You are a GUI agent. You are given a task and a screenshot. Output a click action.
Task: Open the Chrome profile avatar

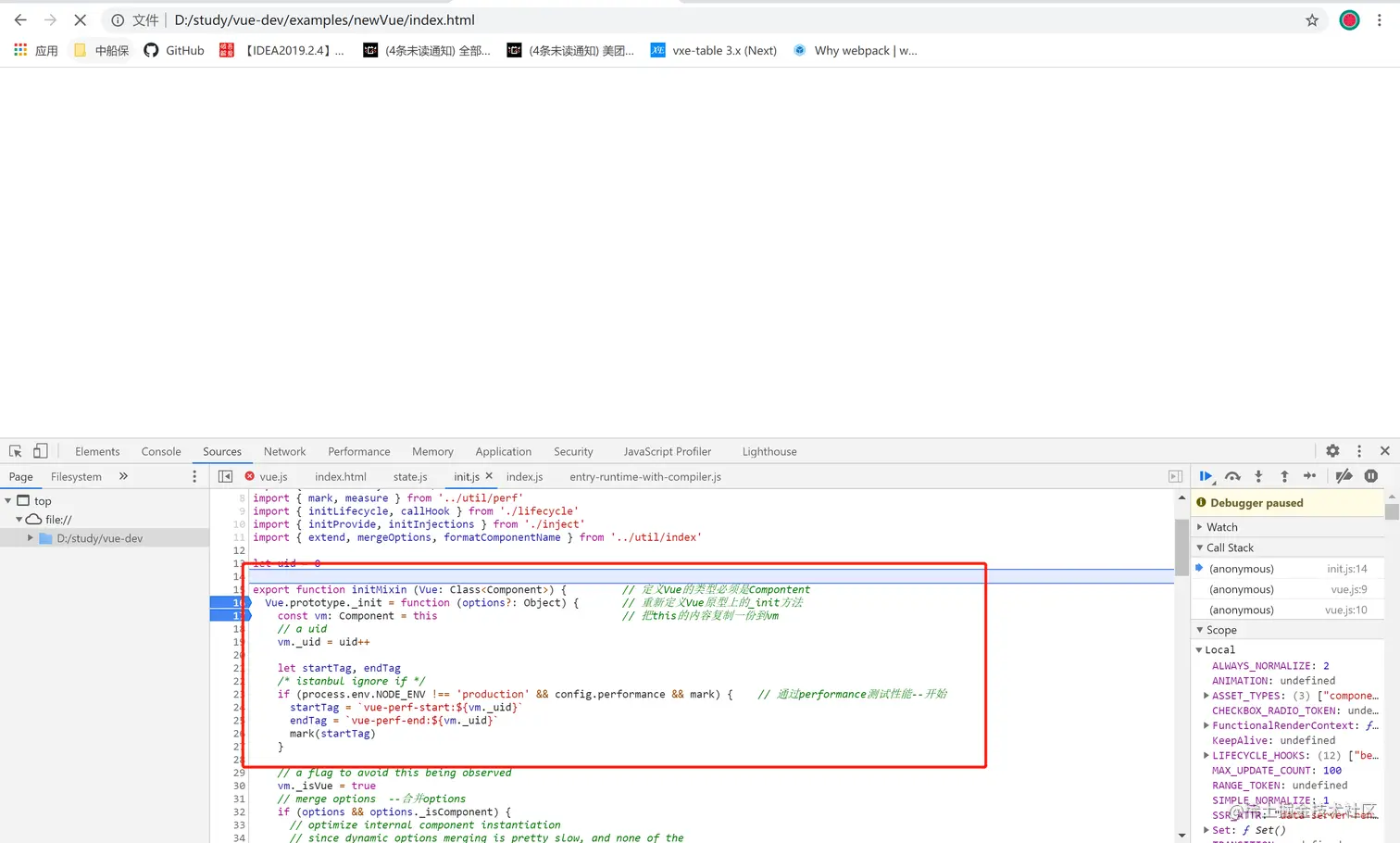click(1349, 19)
